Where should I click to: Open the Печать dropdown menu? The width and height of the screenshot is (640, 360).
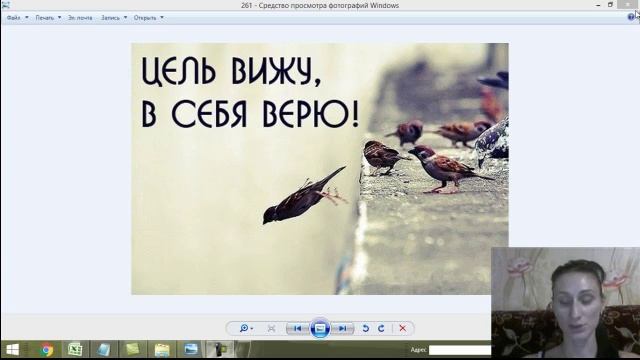click(x=48, y=18)
